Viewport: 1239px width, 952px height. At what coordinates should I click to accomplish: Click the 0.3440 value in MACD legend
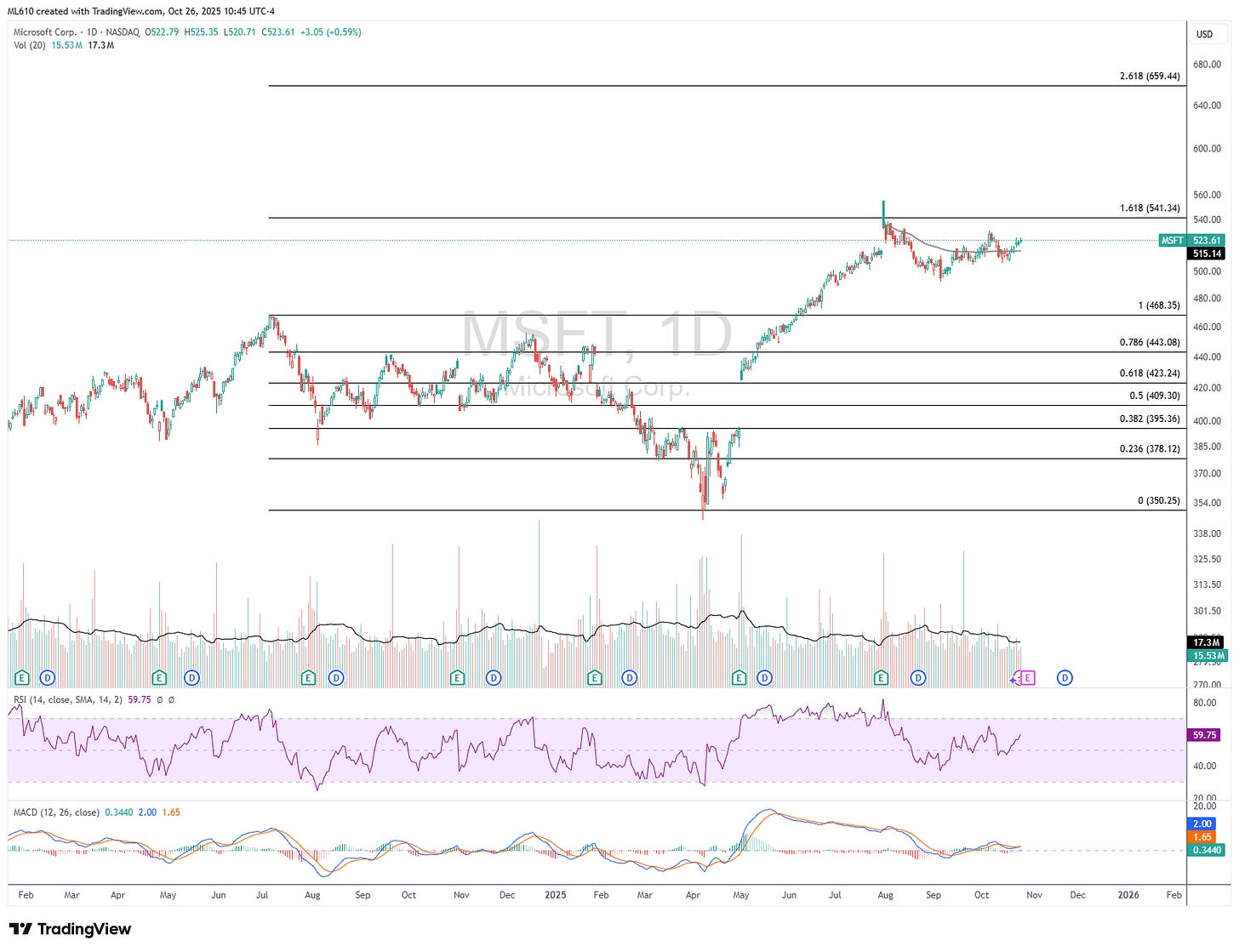tap(119, 812)
